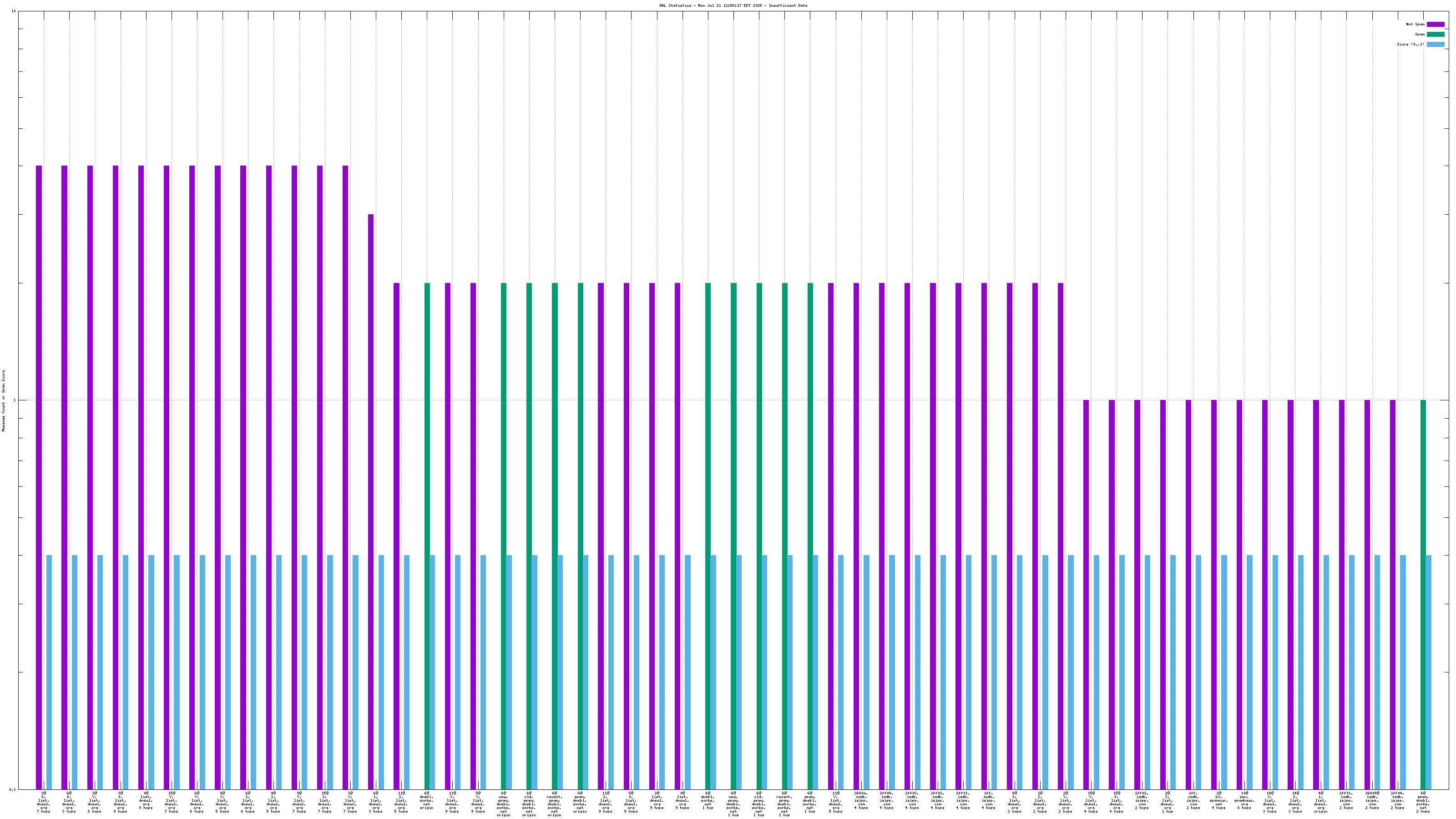Viewport: 1456px width, 819px height.
Task: Click the 3640a.iadb.isipp.com axis label
Action: coord(861,800)
